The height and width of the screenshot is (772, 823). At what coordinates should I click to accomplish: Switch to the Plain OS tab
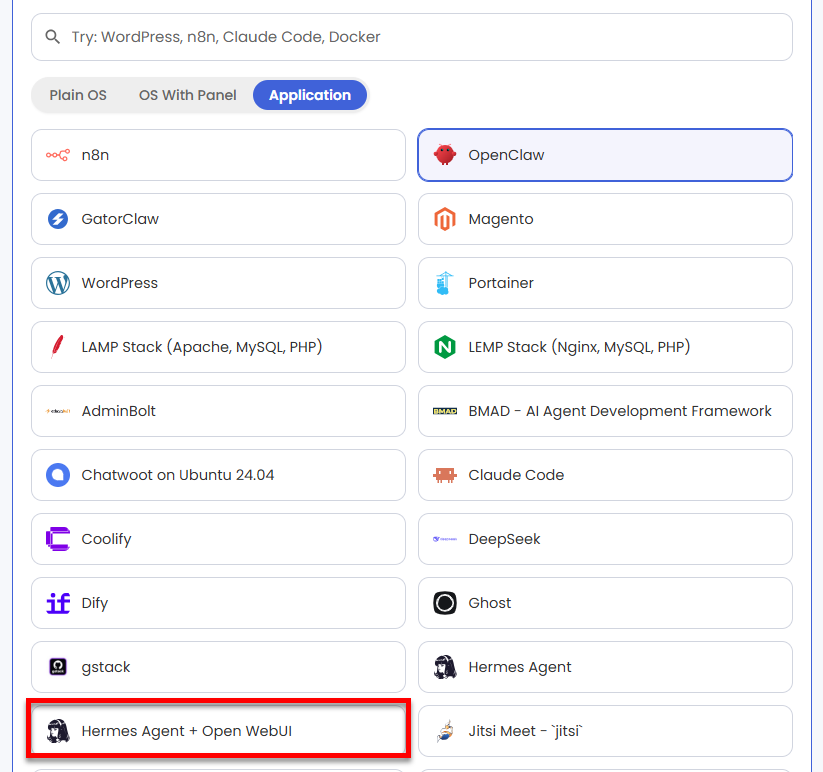[78, 95]
